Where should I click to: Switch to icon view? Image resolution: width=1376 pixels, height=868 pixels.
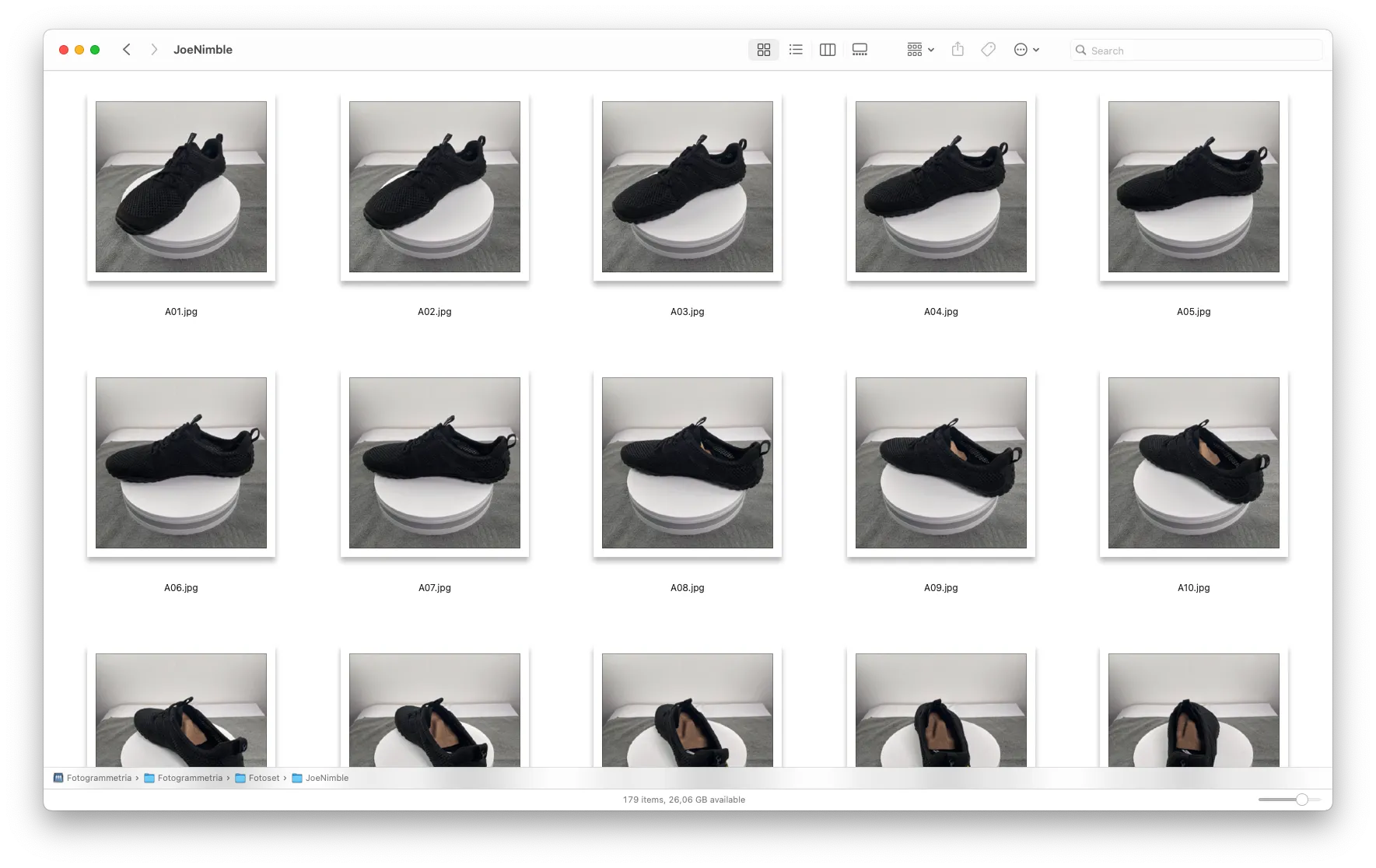click(x=763, y=50)
